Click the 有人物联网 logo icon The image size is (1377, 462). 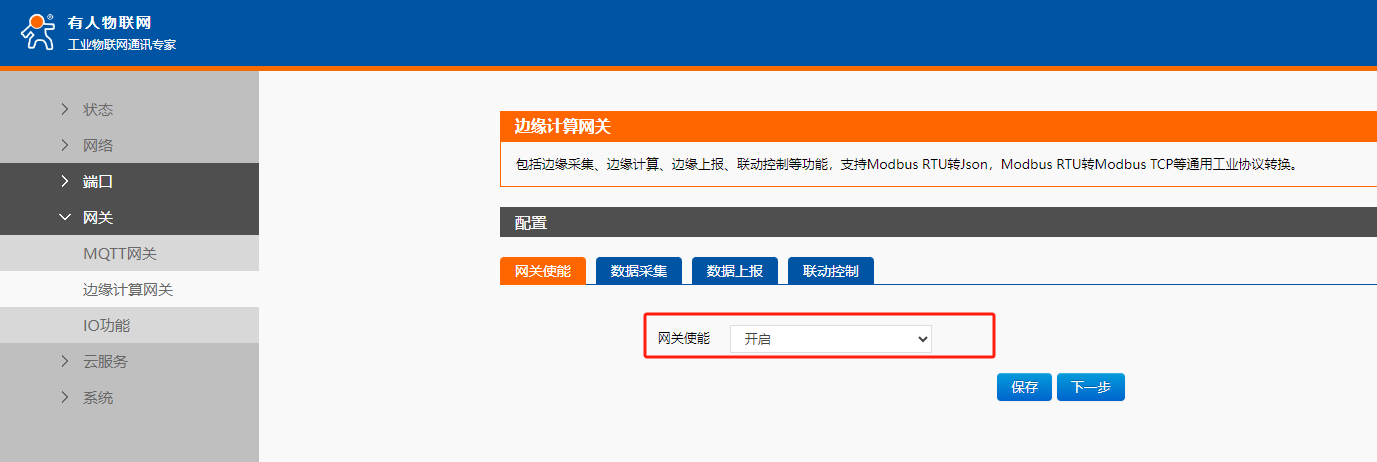39,32
